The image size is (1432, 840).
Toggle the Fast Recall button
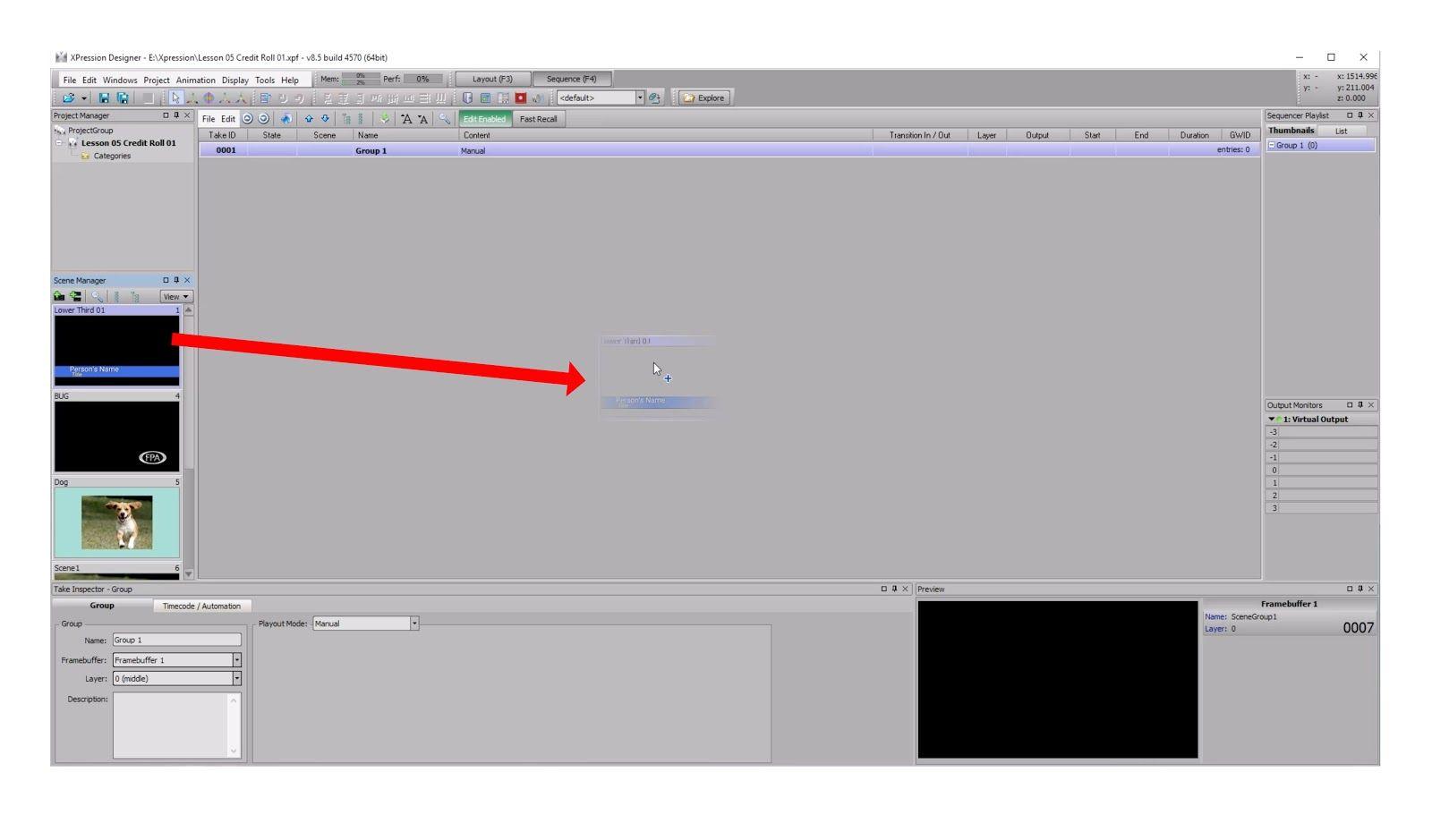(x=538, y=119)
